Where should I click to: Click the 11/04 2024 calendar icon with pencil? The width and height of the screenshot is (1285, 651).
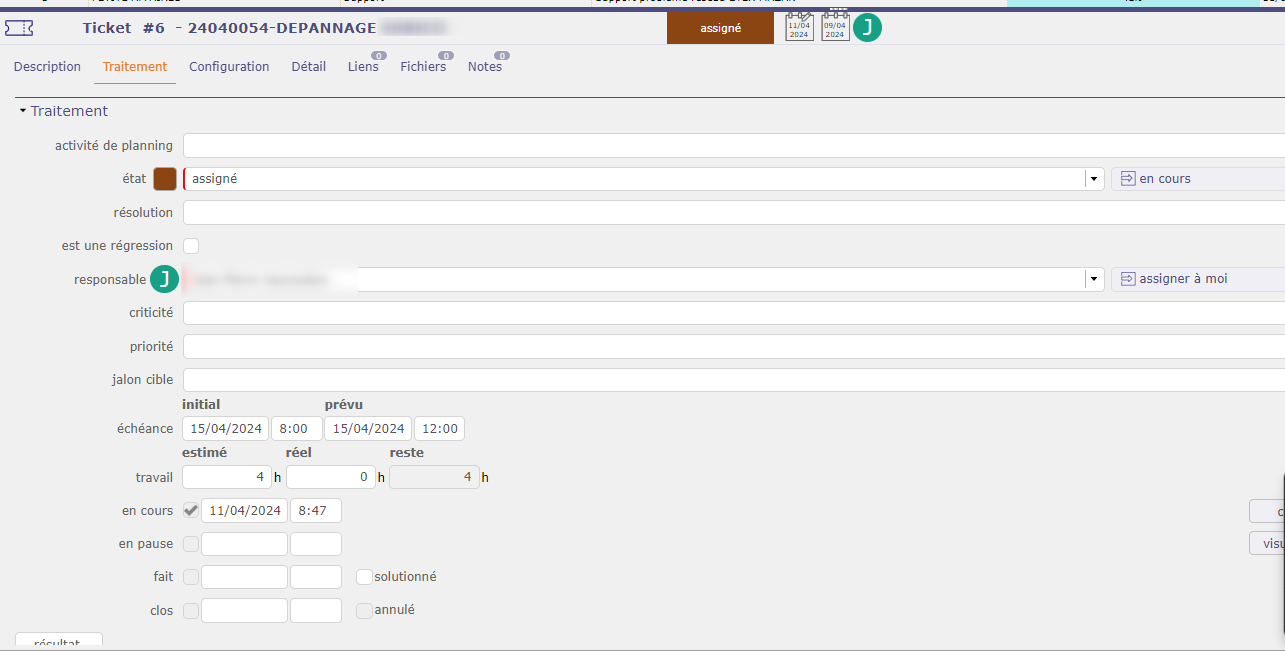click(799, 27)
